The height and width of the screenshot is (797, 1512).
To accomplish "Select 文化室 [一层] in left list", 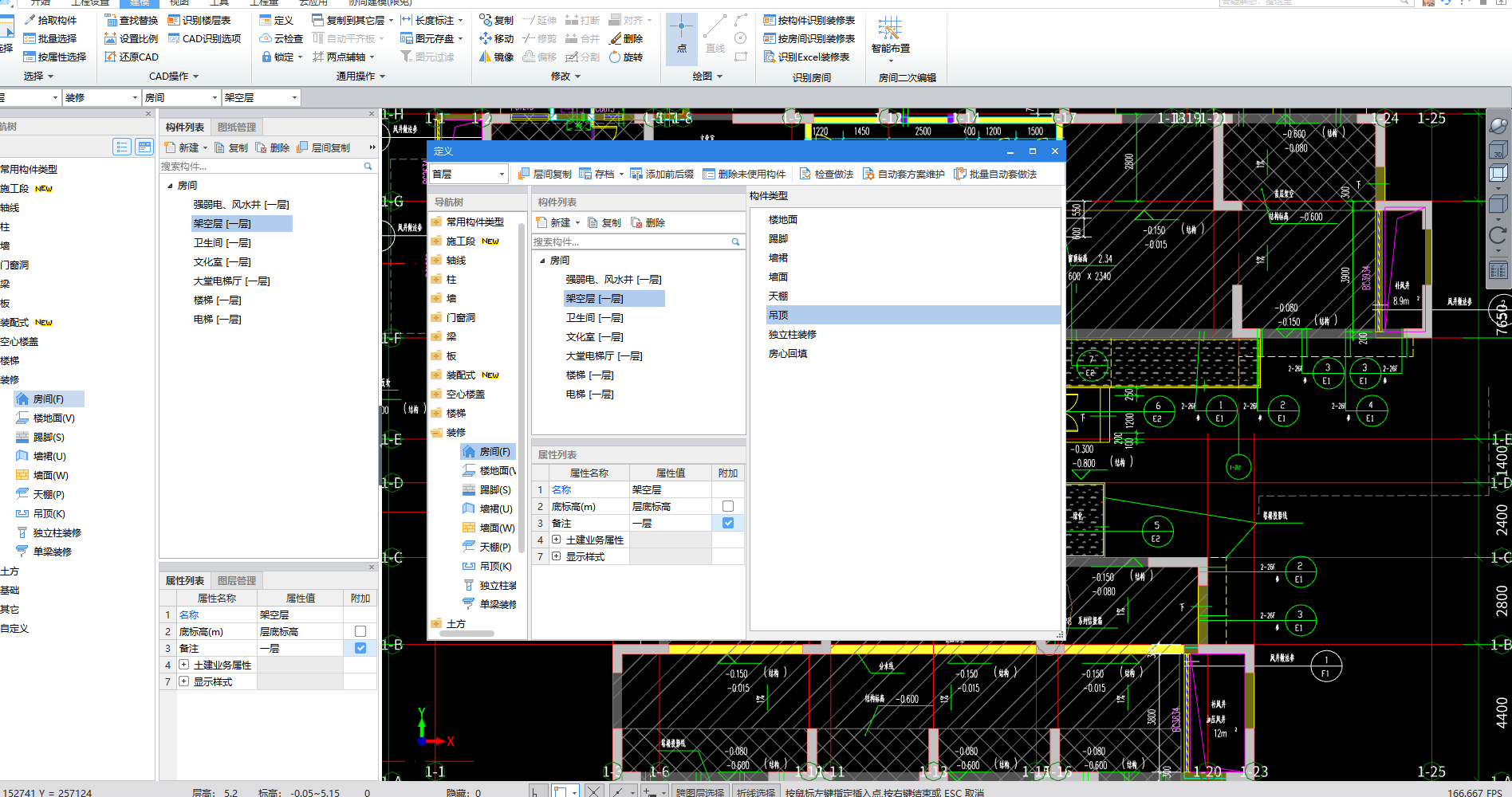I will point(222,261).
